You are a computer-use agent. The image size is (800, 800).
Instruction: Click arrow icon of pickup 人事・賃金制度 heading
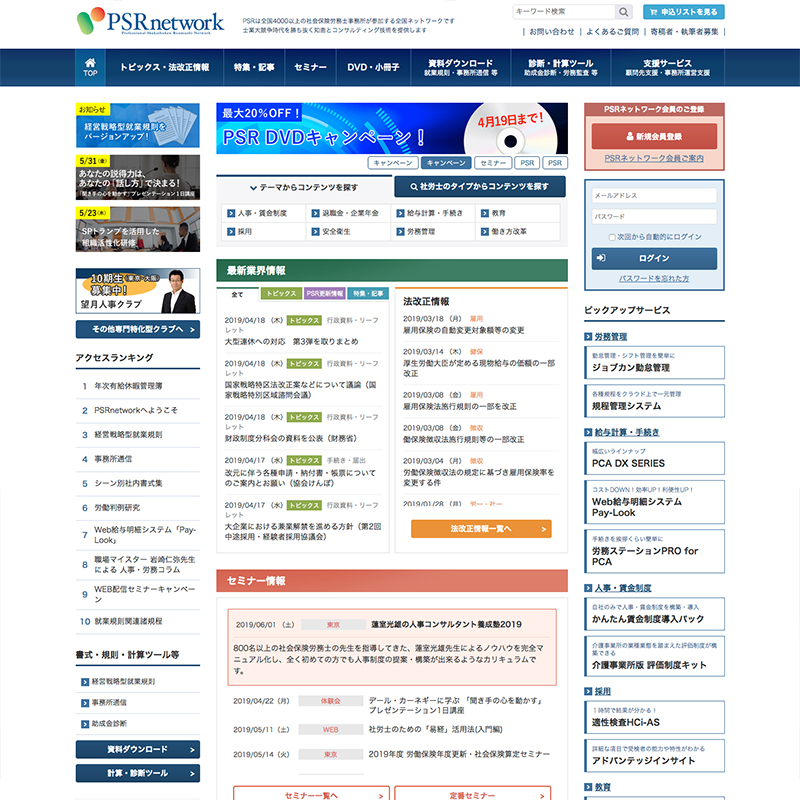tap(588, 588)
